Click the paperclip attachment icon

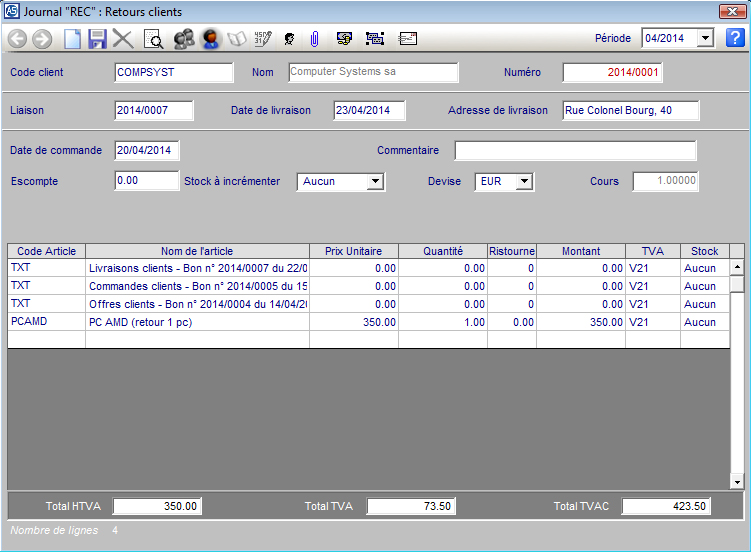point(313,39)
